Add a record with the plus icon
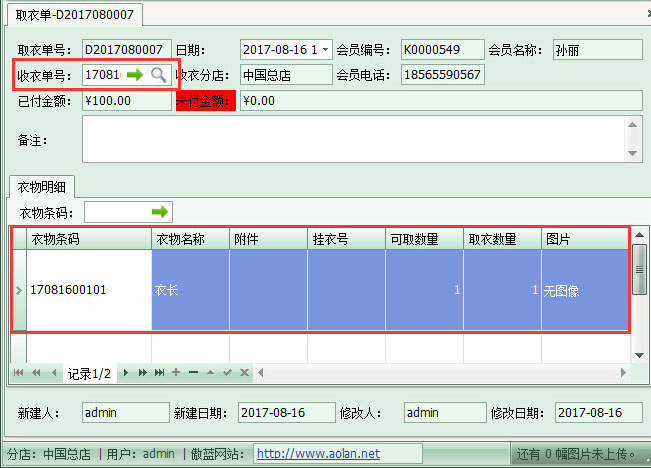This screenshot has width=651, height=468. (x=176, y=372)
